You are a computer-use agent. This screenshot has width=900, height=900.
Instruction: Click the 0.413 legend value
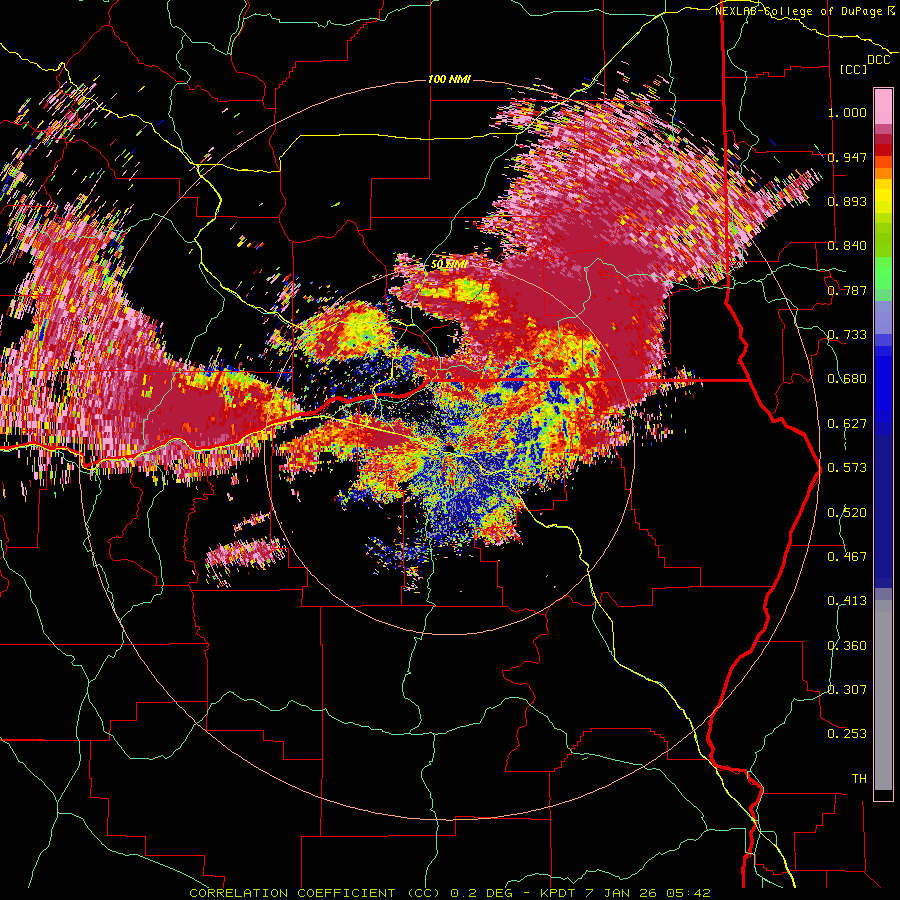click(847, 601)
